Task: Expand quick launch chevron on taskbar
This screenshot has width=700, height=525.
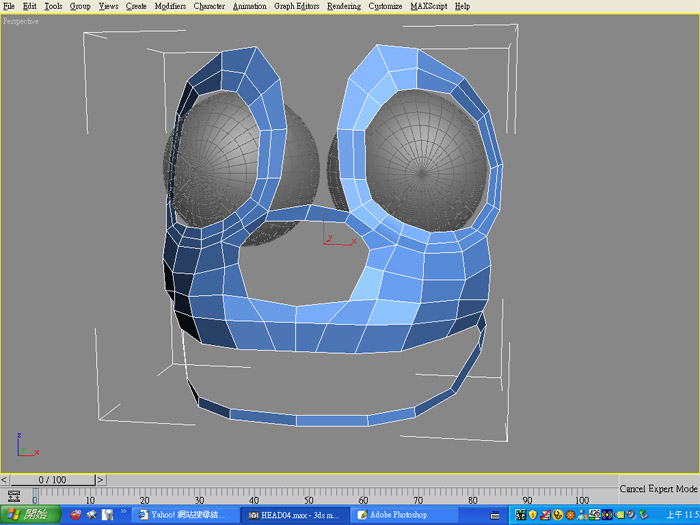Action: pos(123,512)
